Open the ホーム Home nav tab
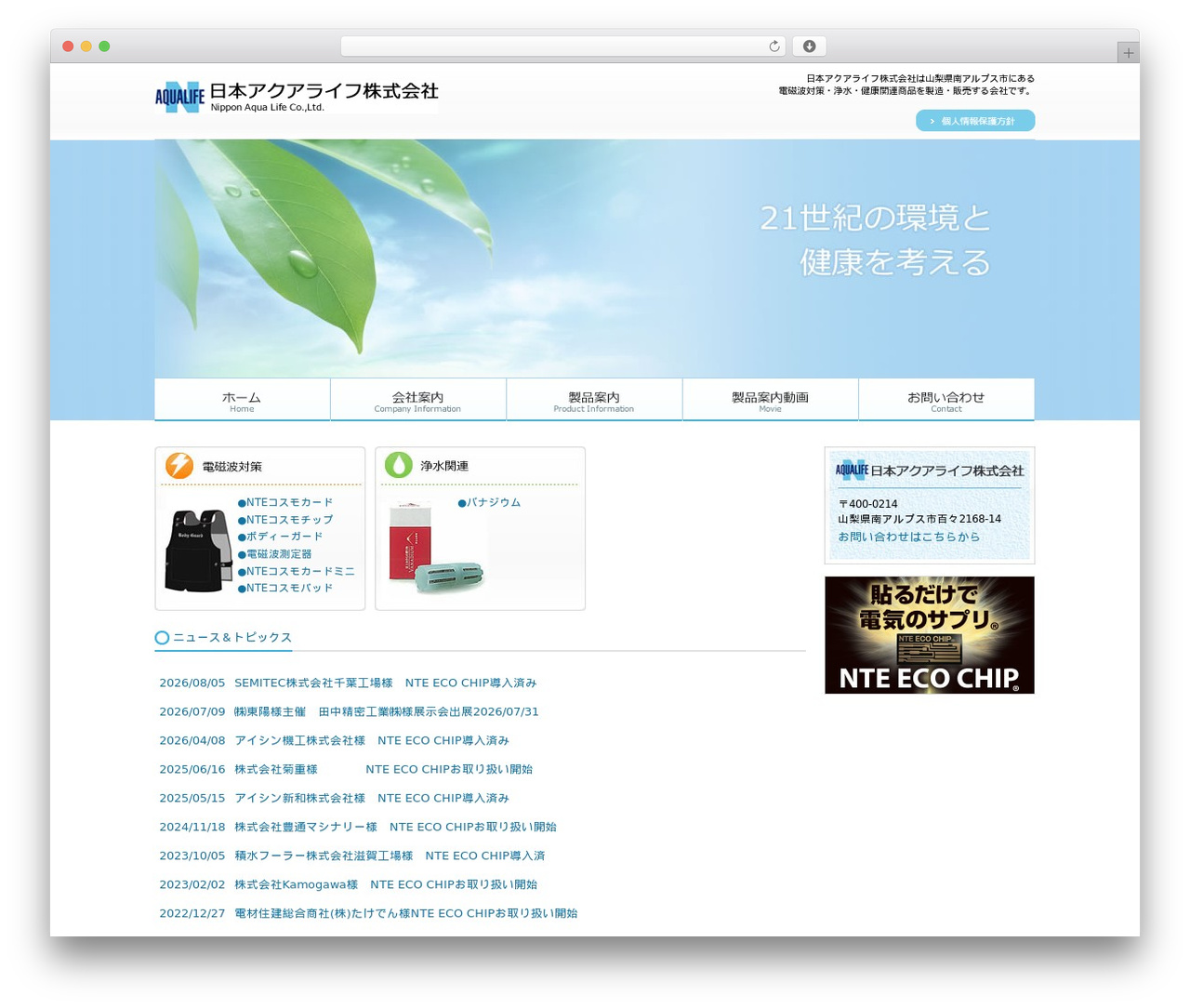 (x=242, y=401)
